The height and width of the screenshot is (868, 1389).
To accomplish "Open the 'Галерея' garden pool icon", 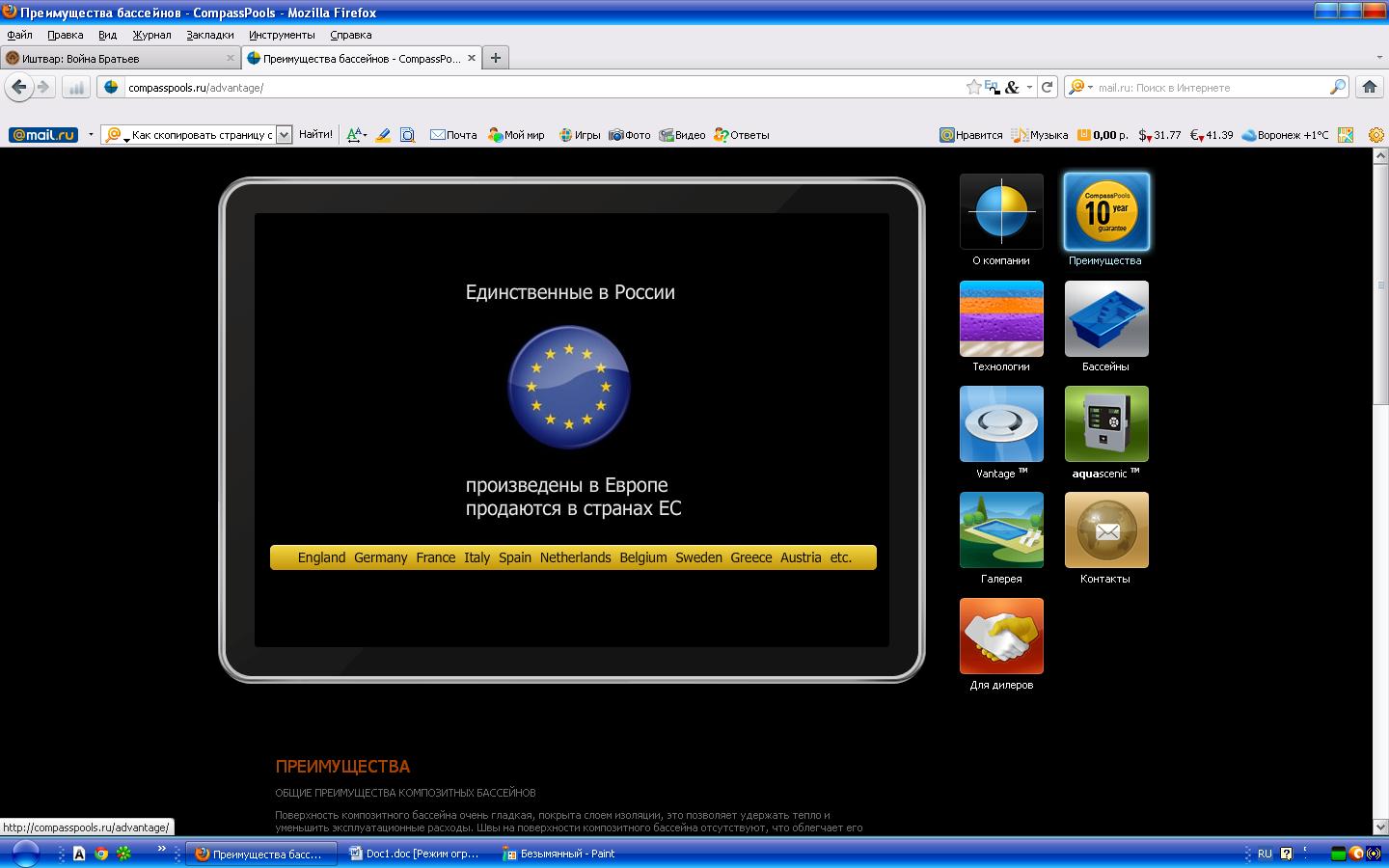I will tap(1001, 530).
